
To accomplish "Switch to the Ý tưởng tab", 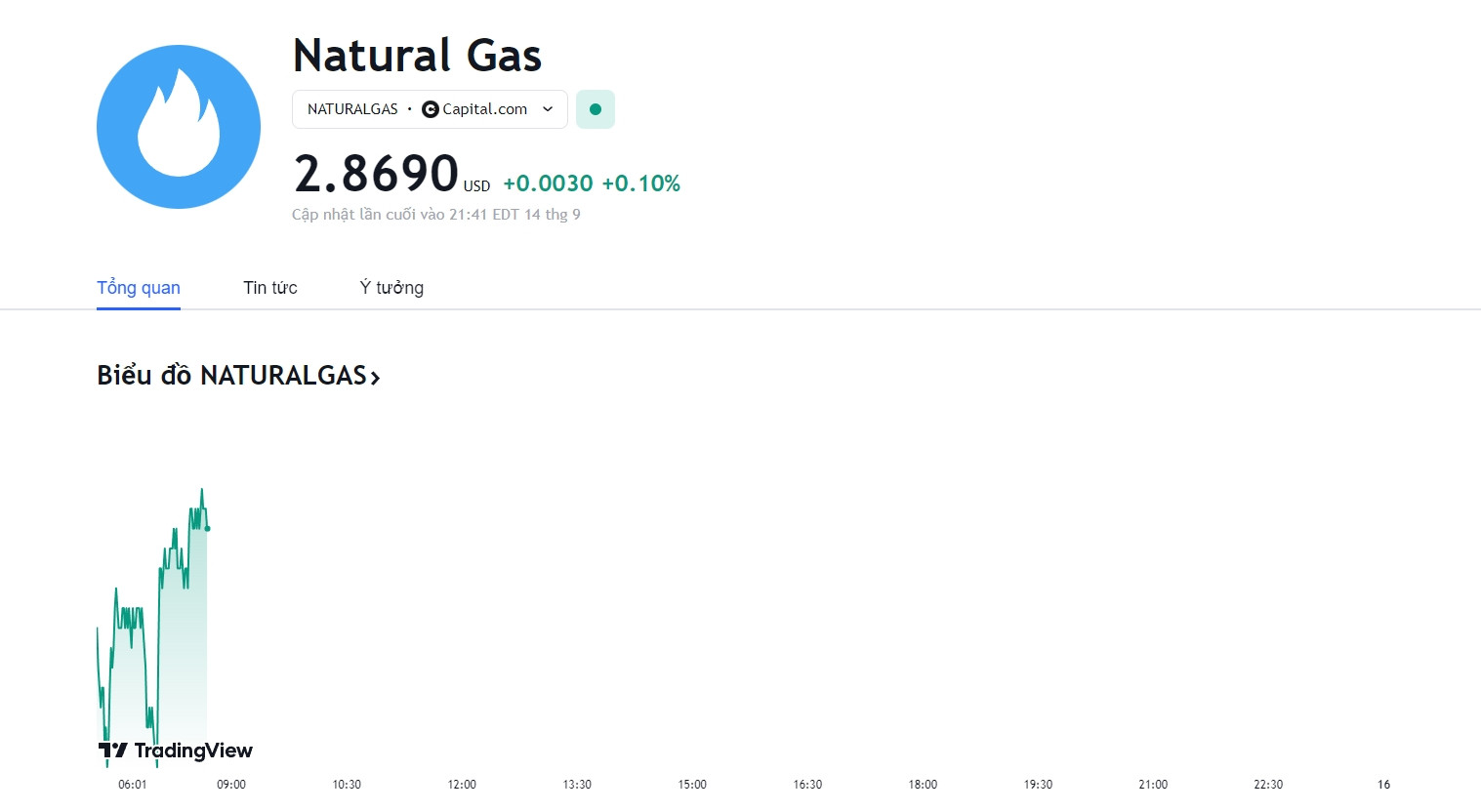I will coord(391,288).
